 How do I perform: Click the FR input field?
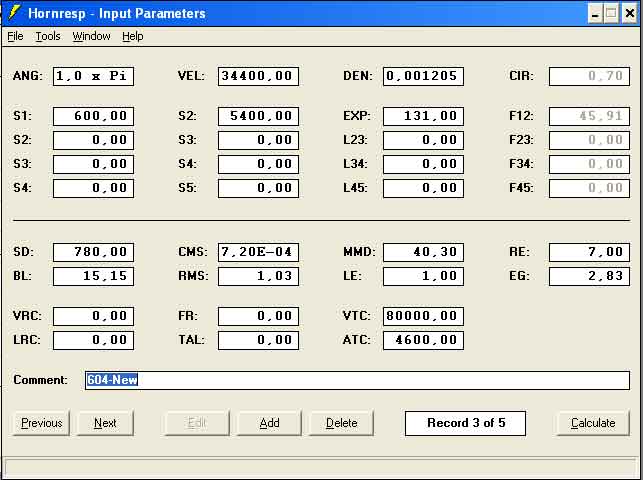click(x=258, y=316)
